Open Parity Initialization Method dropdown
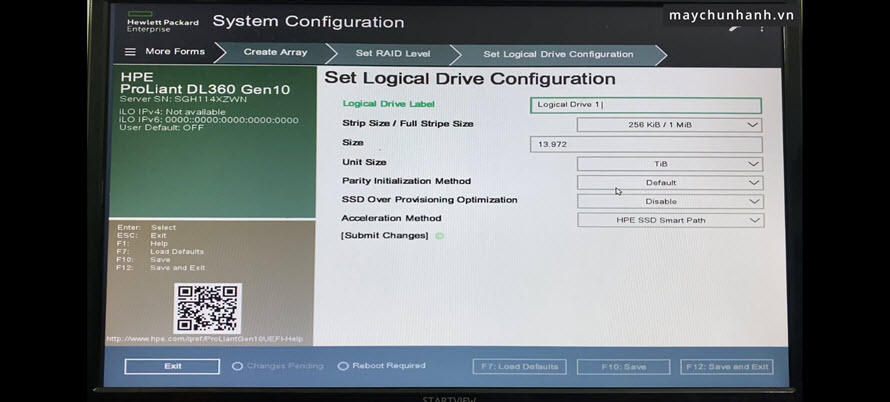The width and height of the screenshot is (890, 402). click(x=670, y=183)
